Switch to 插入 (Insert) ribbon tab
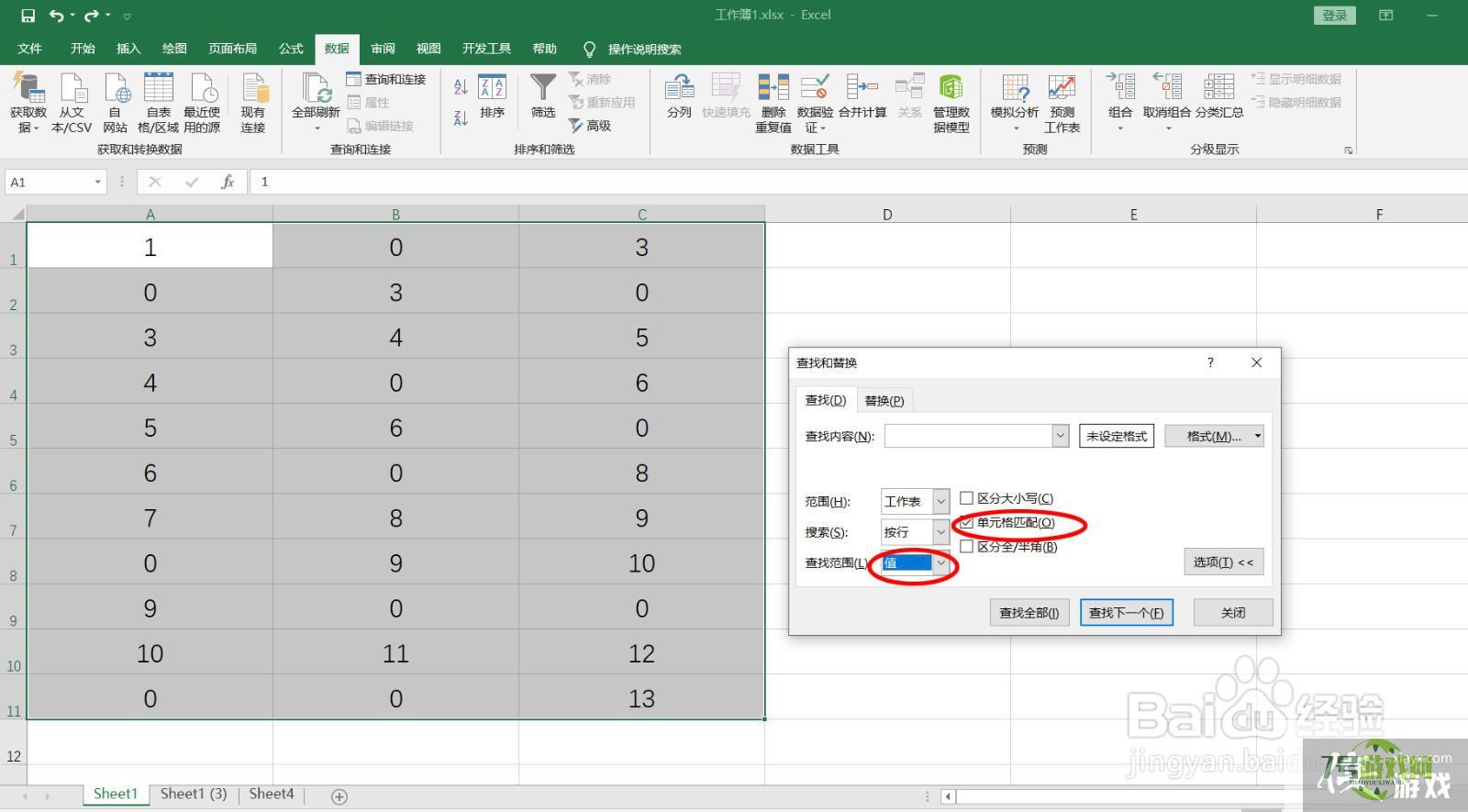Screen dimensions: 1468x812 coord(128,49)
